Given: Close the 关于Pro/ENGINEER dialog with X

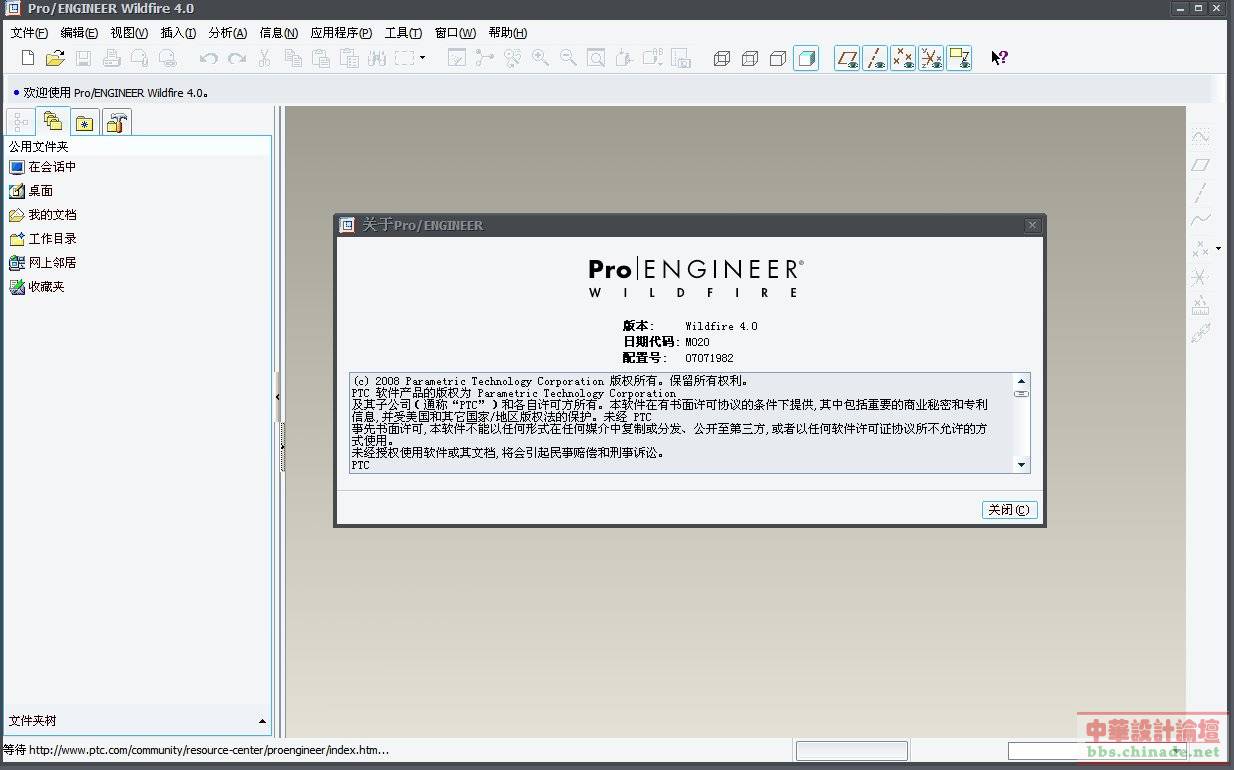Looking at the screenshot, I should coord(1033,225).
